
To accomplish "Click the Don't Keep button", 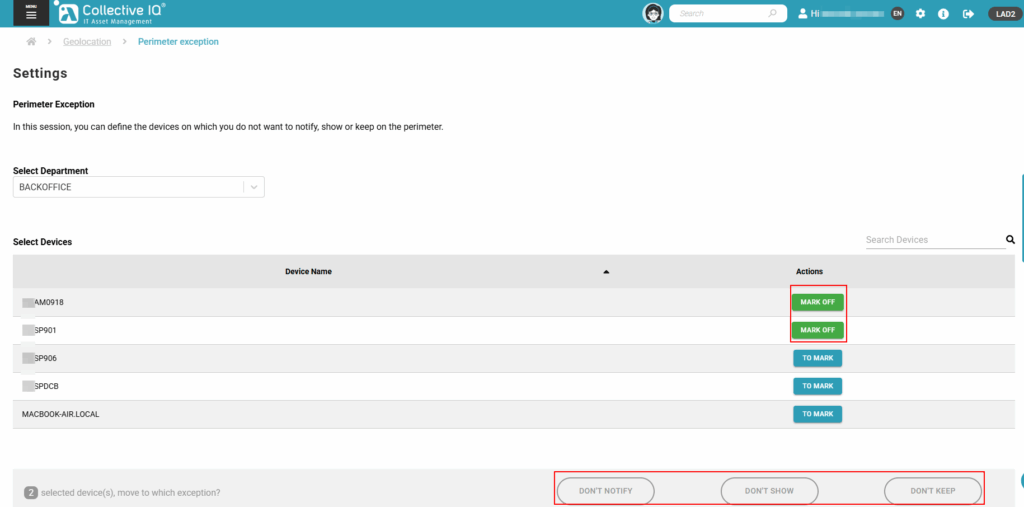I will pyautogui.click(x=932, y=491).
